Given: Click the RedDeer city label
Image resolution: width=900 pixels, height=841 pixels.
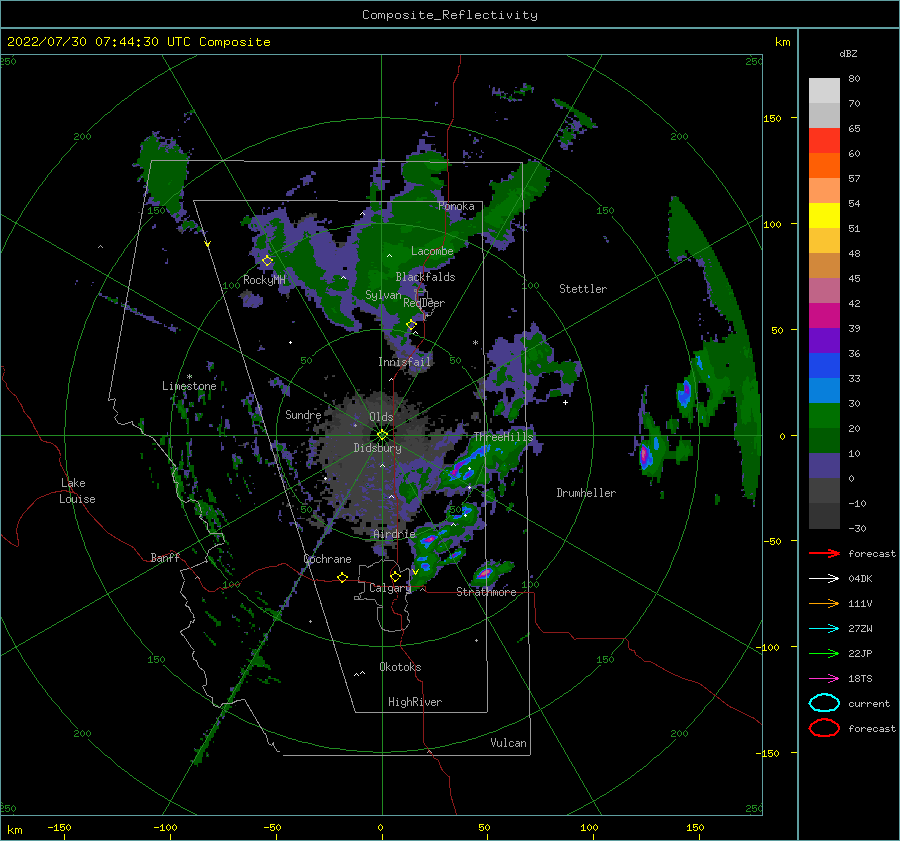Looking at the screenshot, I should point(424,303).
